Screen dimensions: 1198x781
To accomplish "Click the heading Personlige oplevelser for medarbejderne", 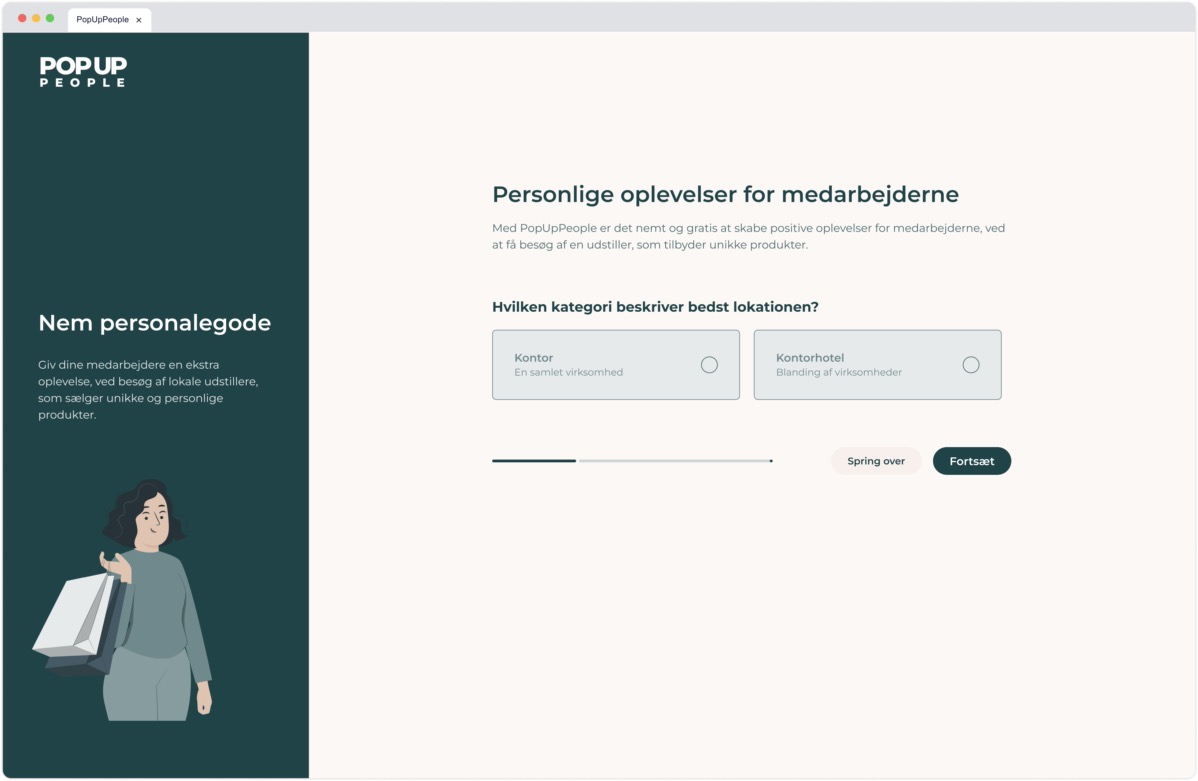I will [x=725, y=194].
